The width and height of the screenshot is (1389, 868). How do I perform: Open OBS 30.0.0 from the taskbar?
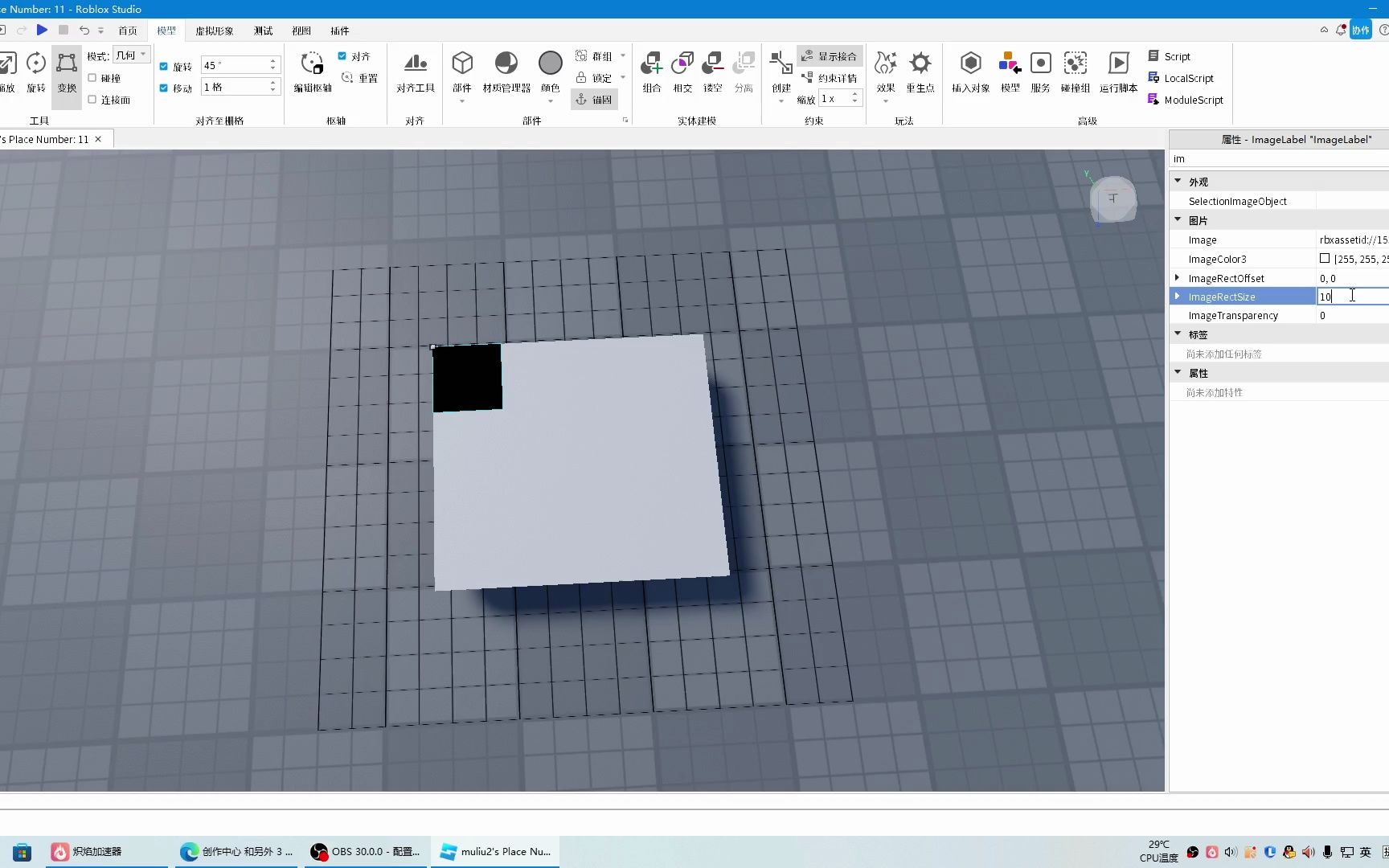367,851
